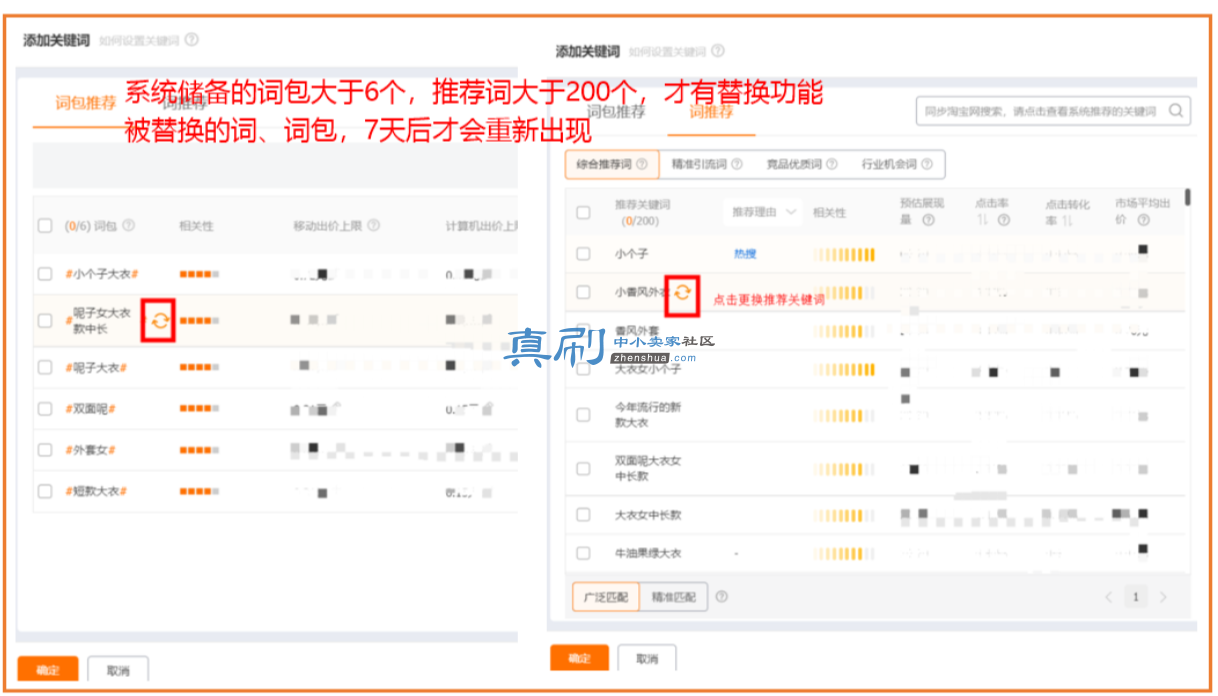Click the 热搜 tag in the 小个子 row
This screenshot has width=1218, height=696.
[745, 254]
